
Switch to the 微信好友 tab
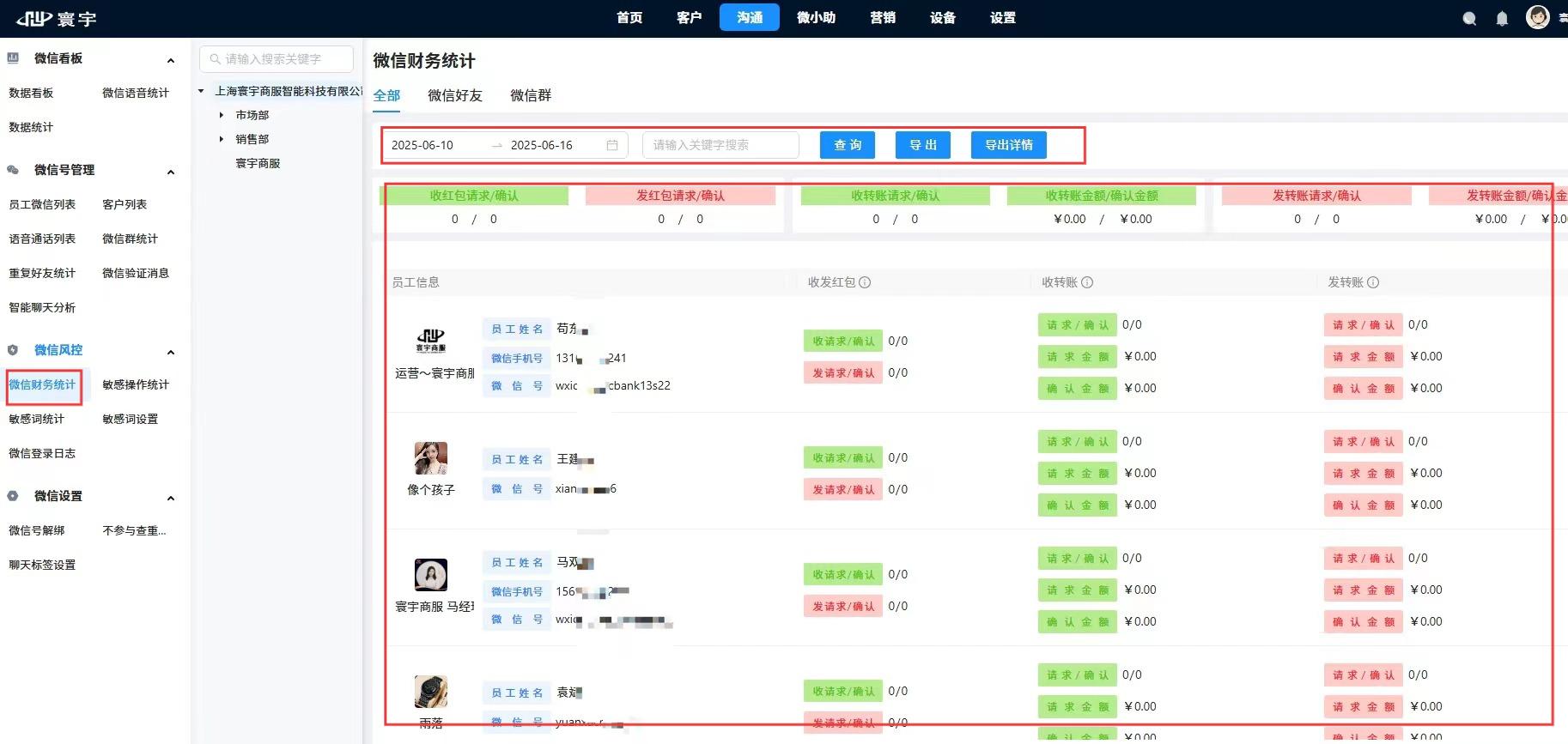point(455,95)
